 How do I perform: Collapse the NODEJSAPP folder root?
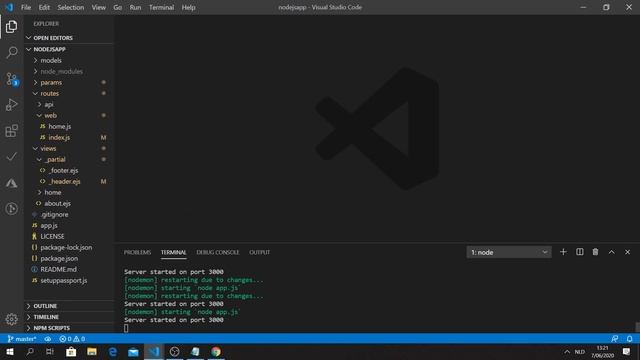click(69, 49)
